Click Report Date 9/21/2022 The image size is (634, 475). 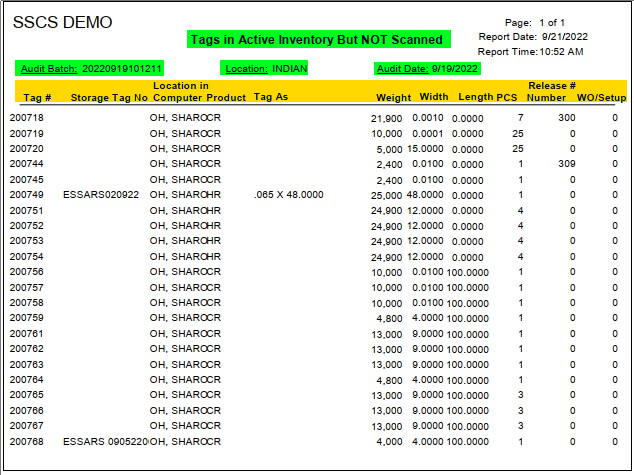(x=533, y=37)
